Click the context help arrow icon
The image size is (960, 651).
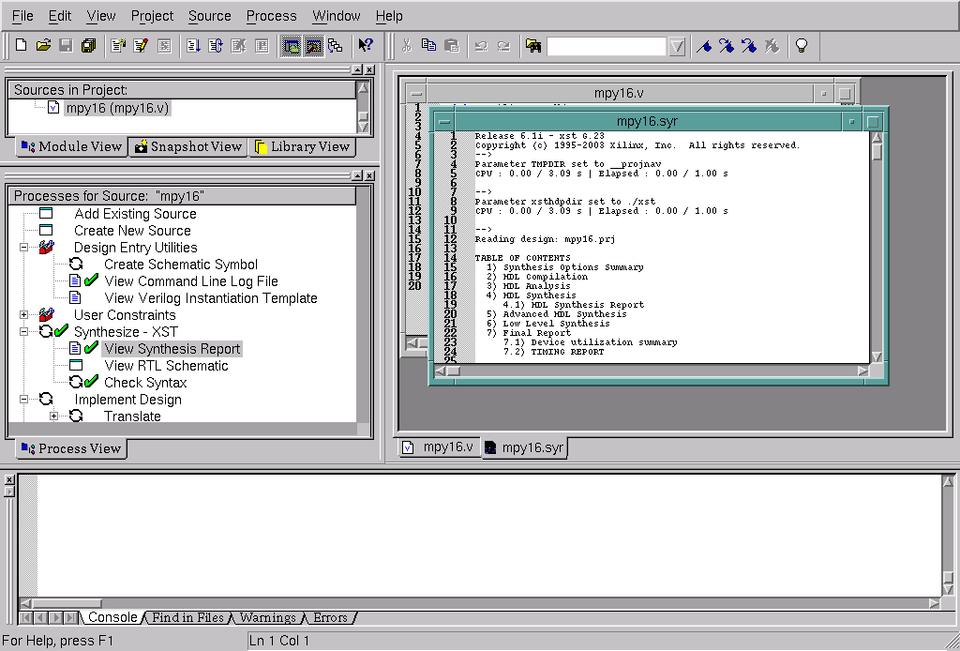[366, 46]
